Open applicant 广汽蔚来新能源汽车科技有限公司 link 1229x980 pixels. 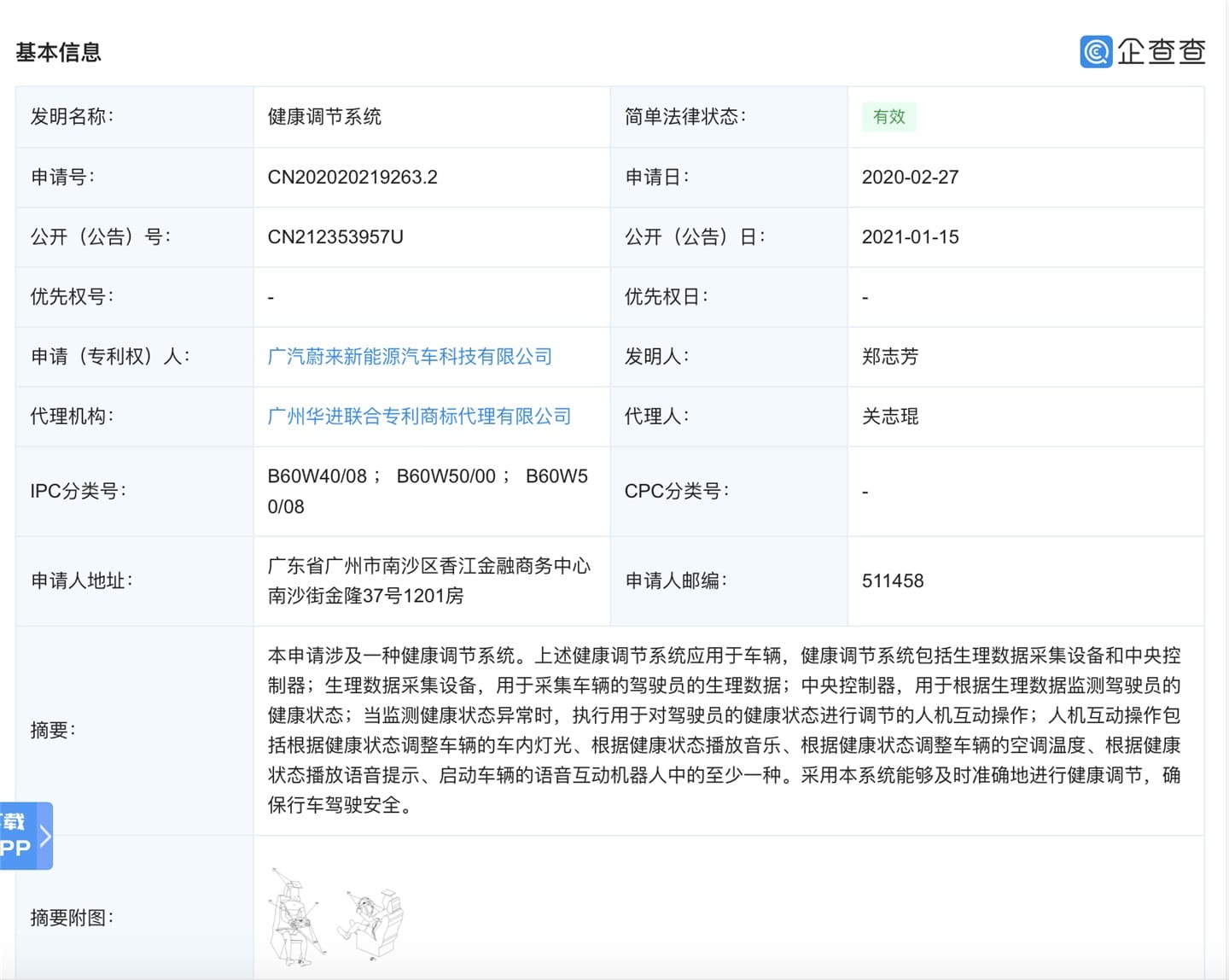click(410, 357)
